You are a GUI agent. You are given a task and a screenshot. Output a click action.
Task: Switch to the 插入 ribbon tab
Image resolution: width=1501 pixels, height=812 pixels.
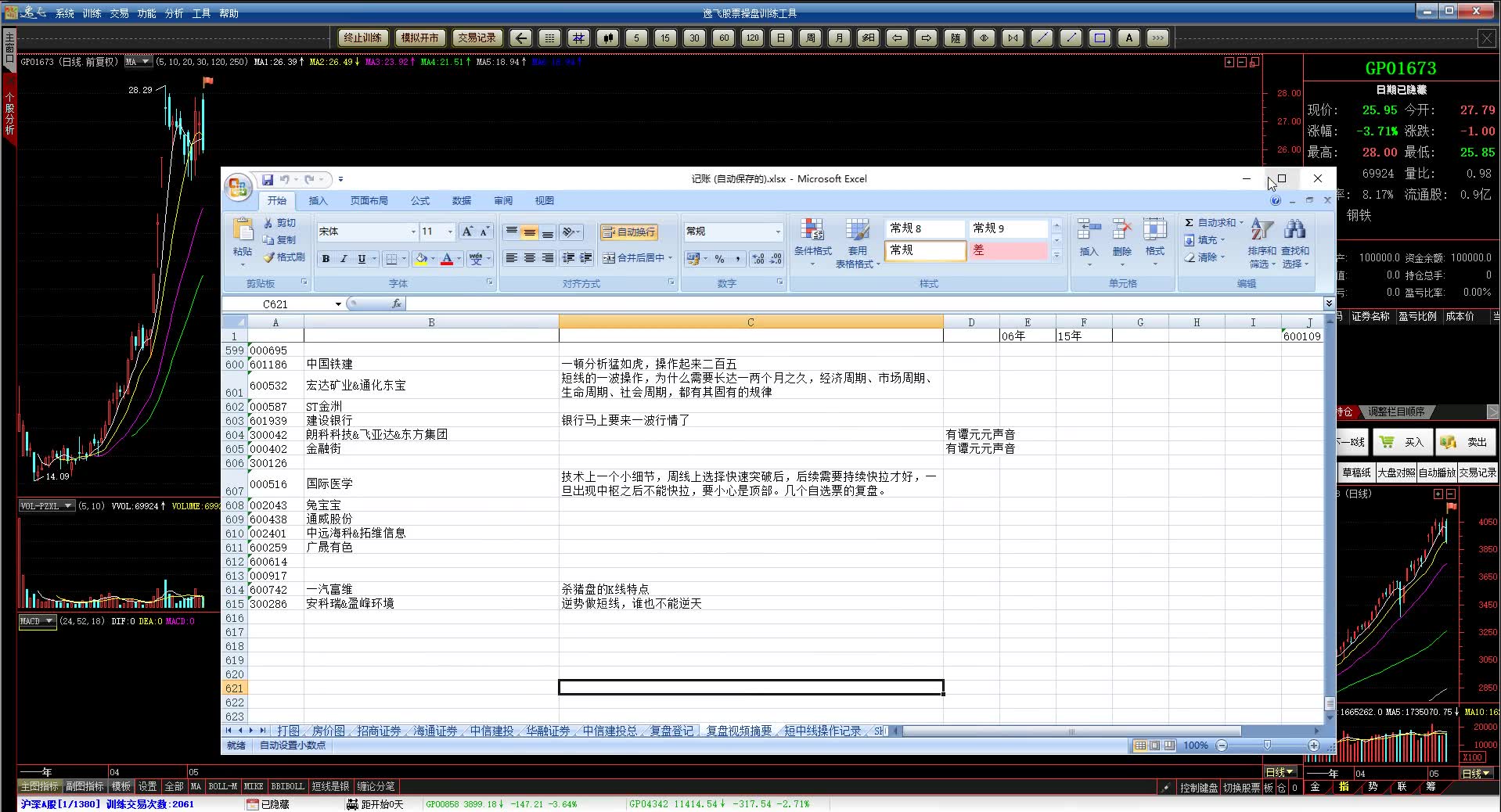[x=318, y=201]
